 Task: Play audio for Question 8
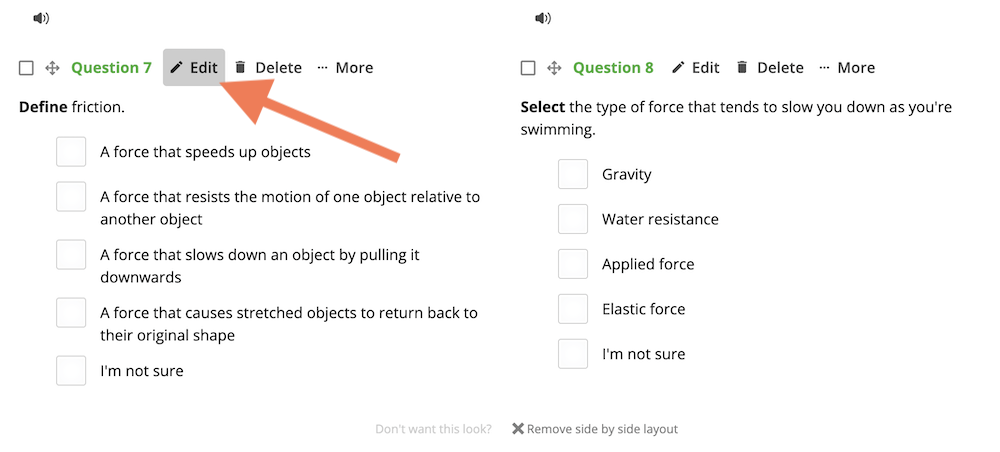[x=543, y=18]
